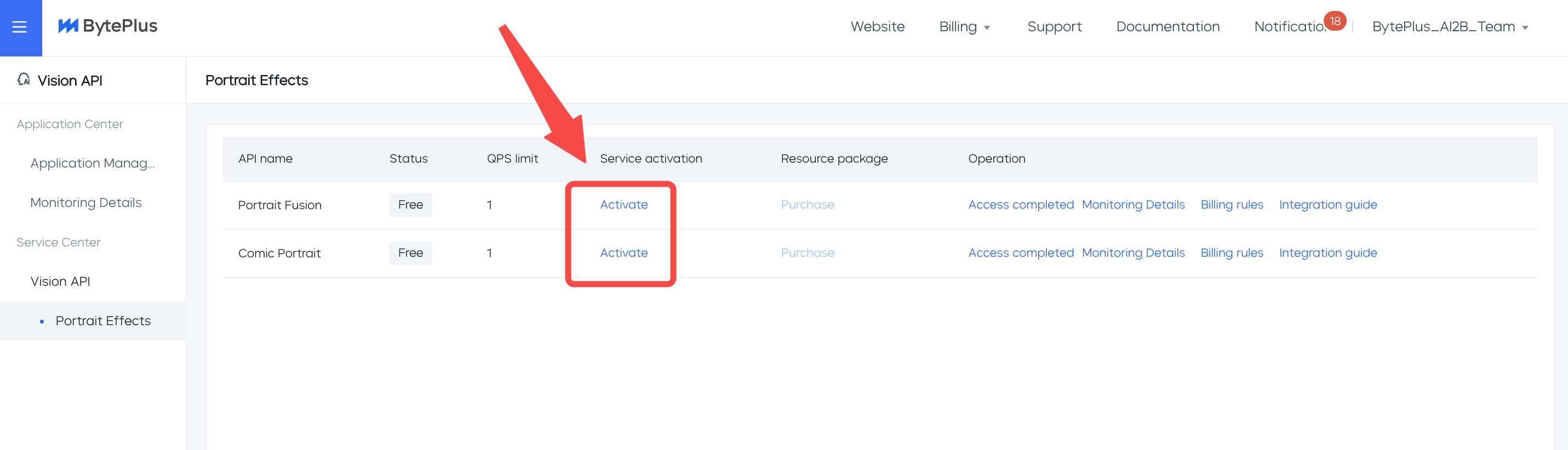Click the Status column header
Image resolution: width=1568 pixels, height=450 pixels.
point(408,158)
